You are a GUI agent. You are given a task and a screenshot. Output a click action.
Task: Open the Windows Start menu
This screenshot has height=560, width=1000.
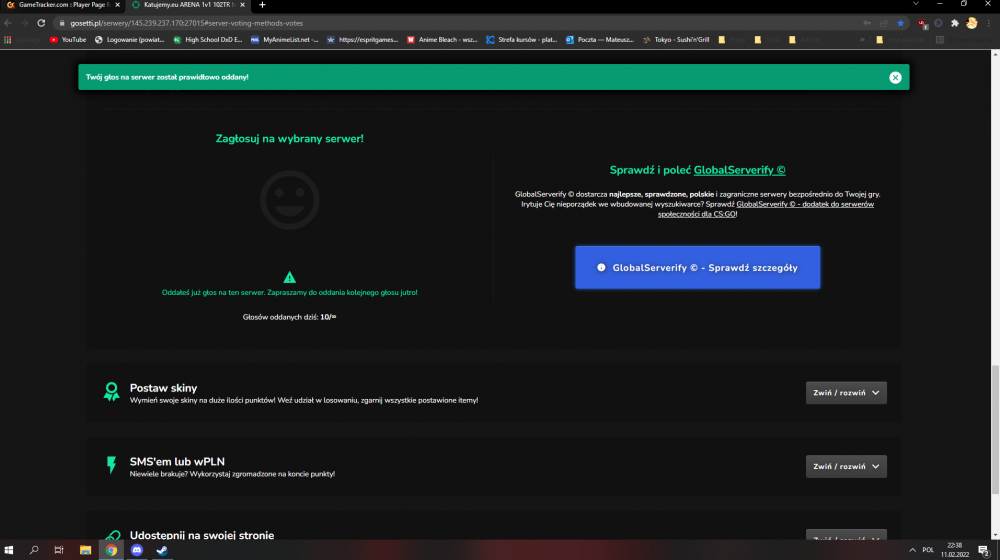click(9, 550)
